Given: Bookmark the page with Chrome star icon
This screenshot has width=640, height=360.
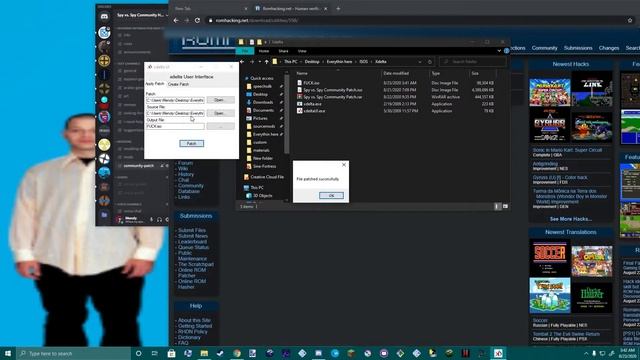Looking at the screenshot, I should [x=630, y=20].
